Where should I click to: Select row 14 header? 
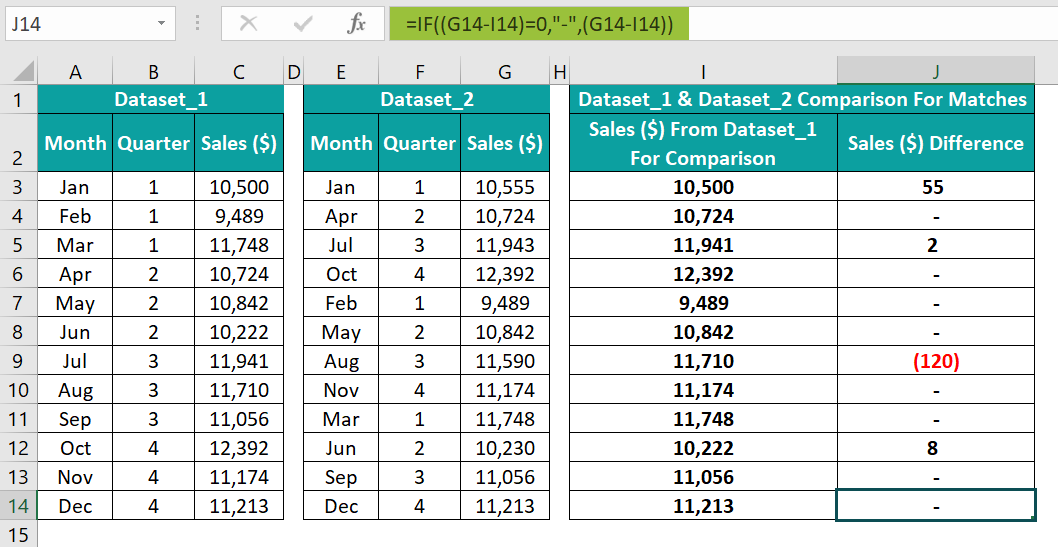[x=18, y=505]
